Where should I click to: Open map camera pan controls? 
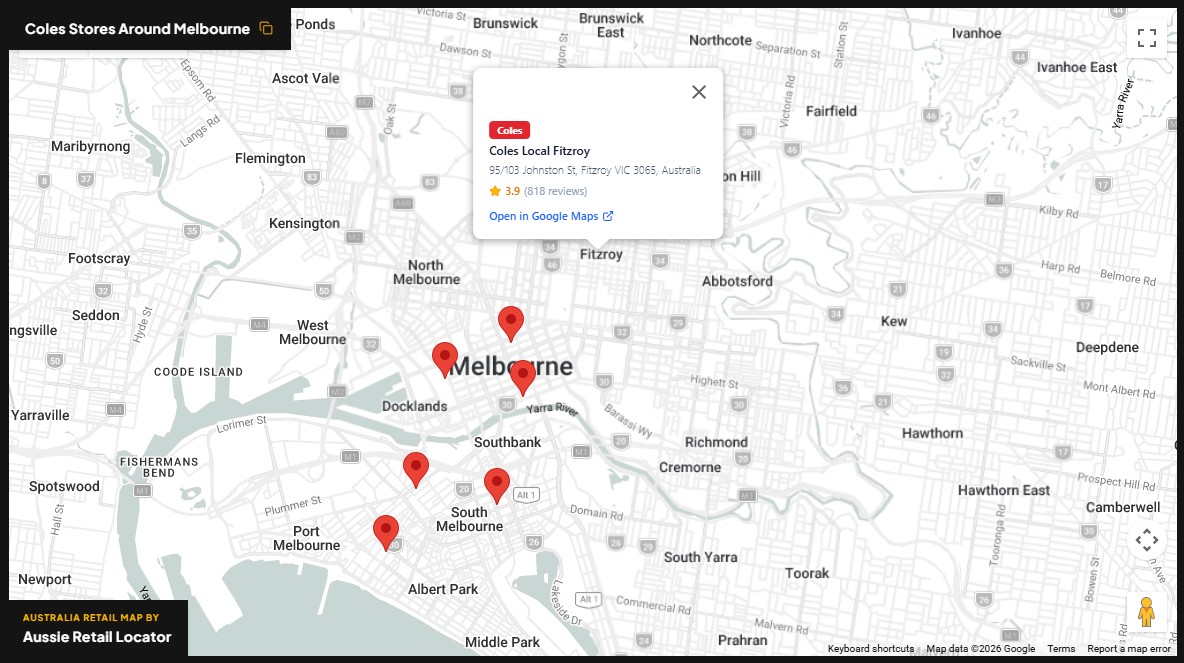[x=1146, y=540]
